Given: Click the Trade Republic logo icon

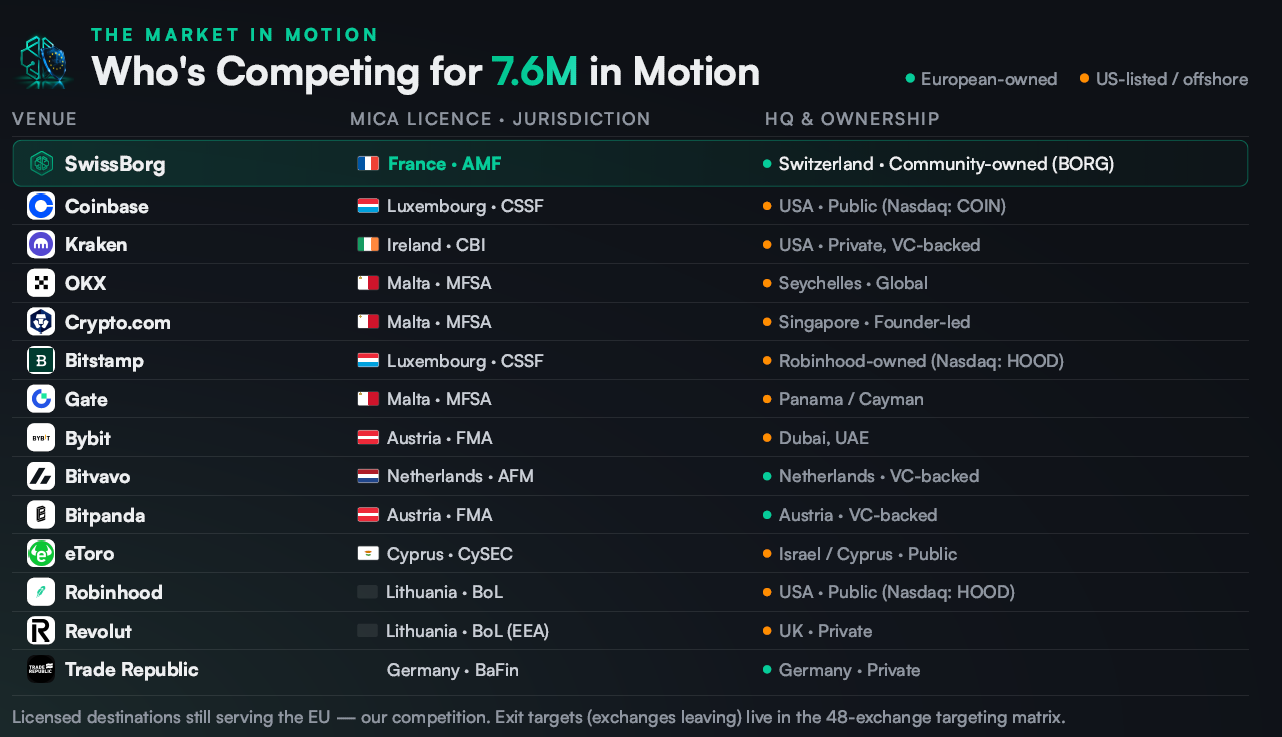Looking at the screenshot, I should (41, 669).
